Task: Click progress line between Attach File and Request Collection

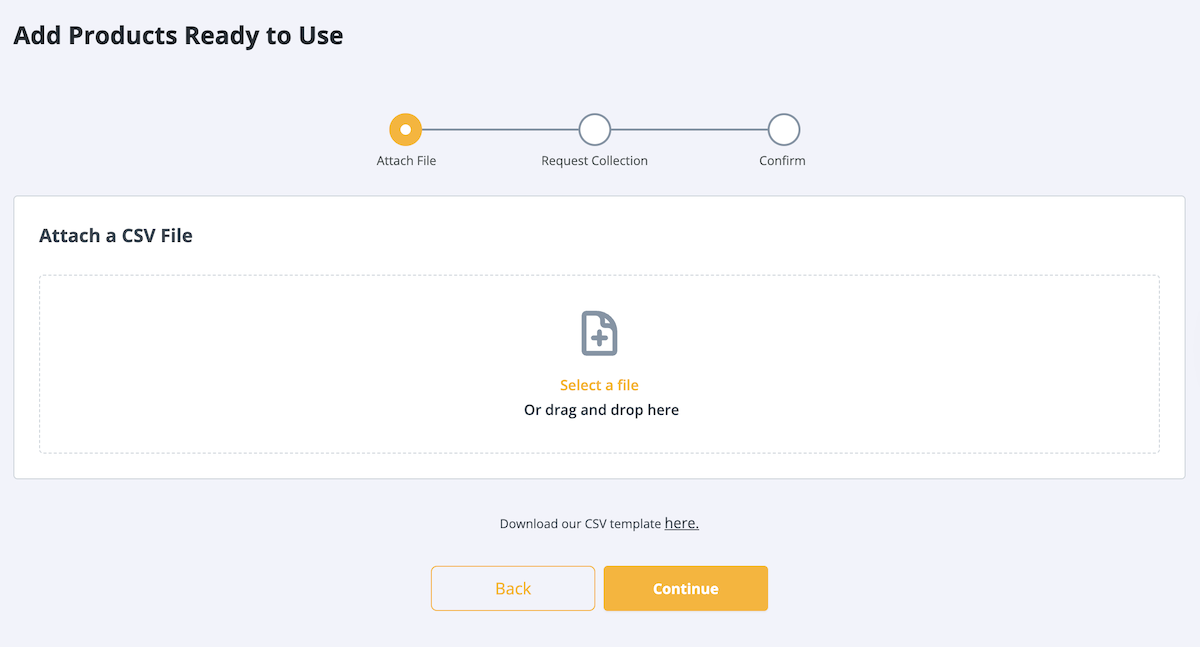Action: [x=500, y=130]
